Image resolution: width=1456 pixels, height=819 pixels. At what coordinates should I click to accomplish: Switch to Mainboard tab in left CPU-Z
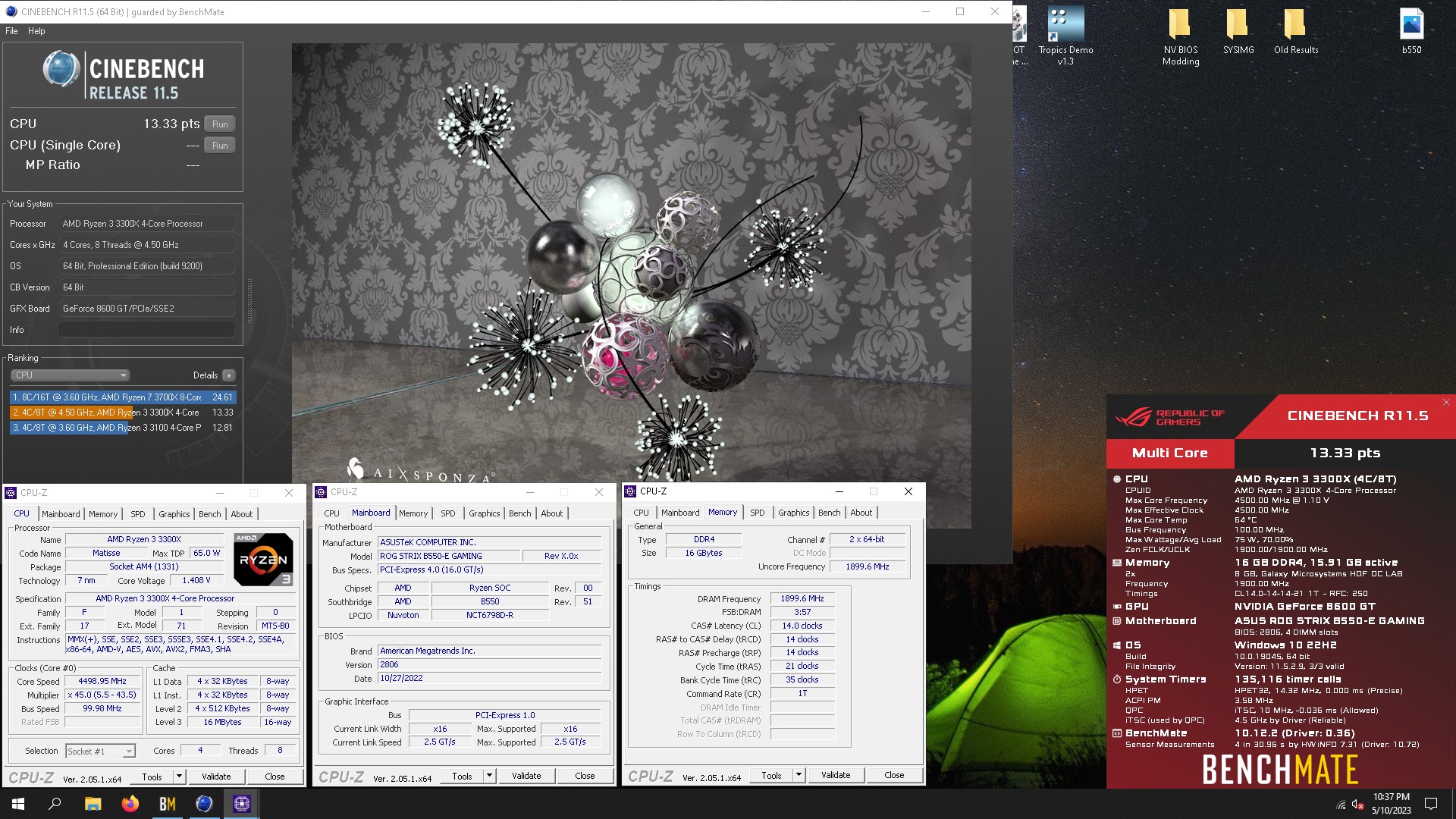click(61, 514)
